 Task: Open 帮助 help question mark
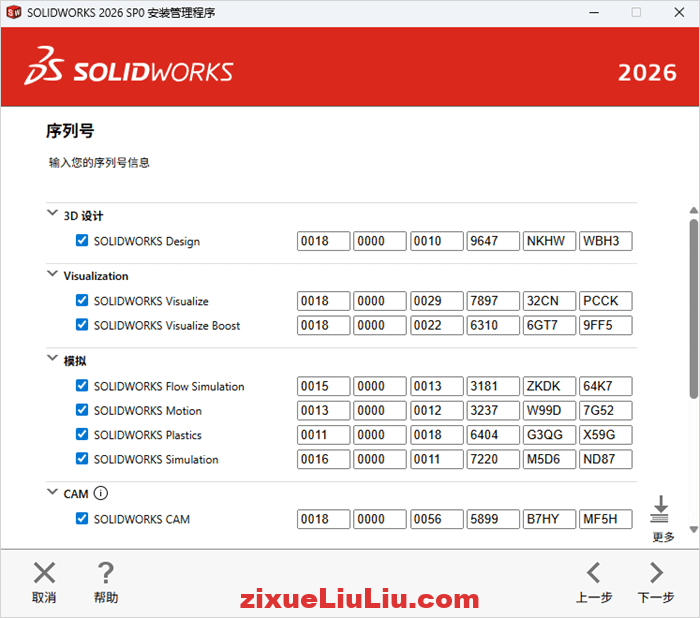click(x=106, y=573)
